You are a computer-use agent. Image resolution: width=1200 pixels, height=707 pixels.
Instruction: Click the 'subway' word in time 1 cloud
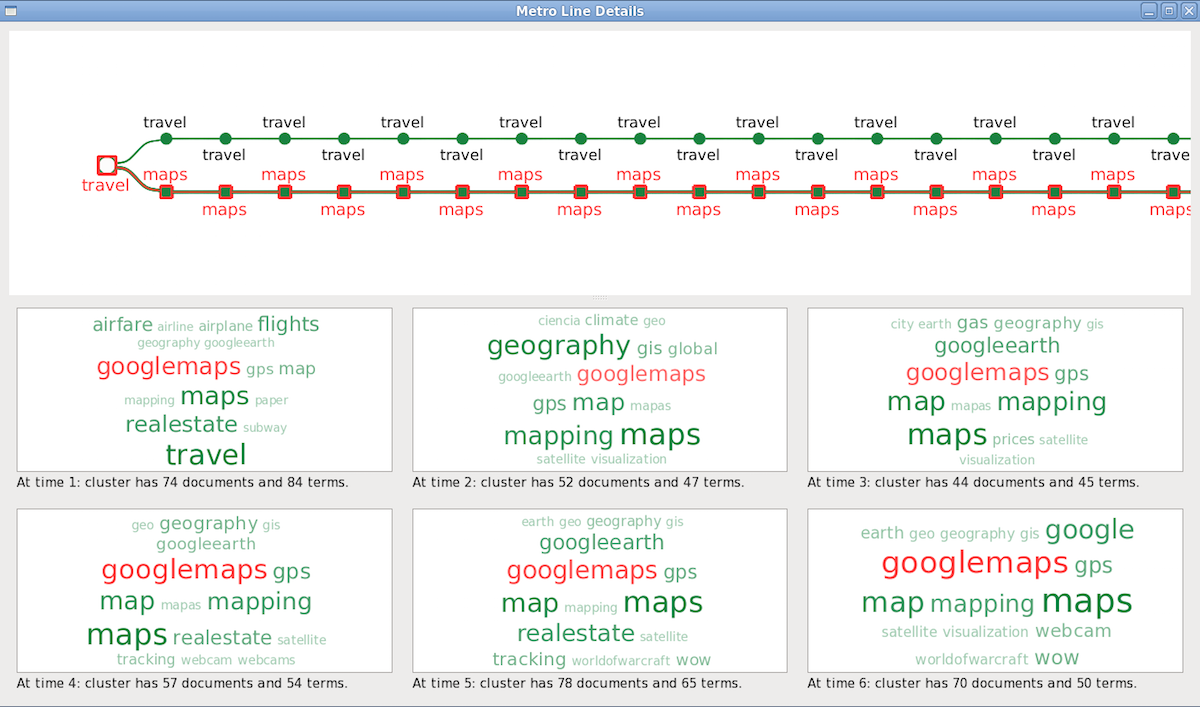[264, 428]
